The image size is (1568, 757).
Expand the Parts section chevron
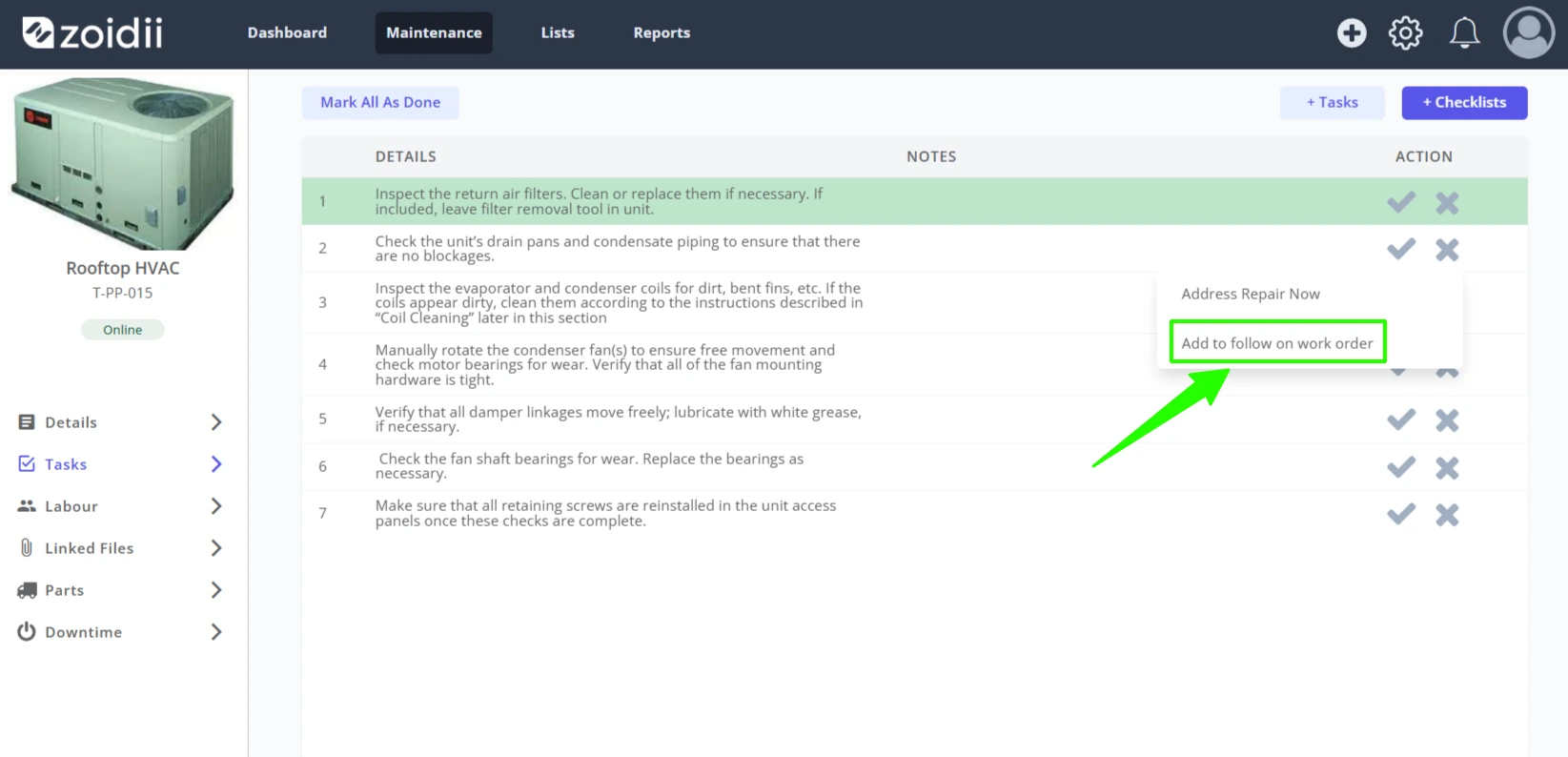tap(216, 590)
